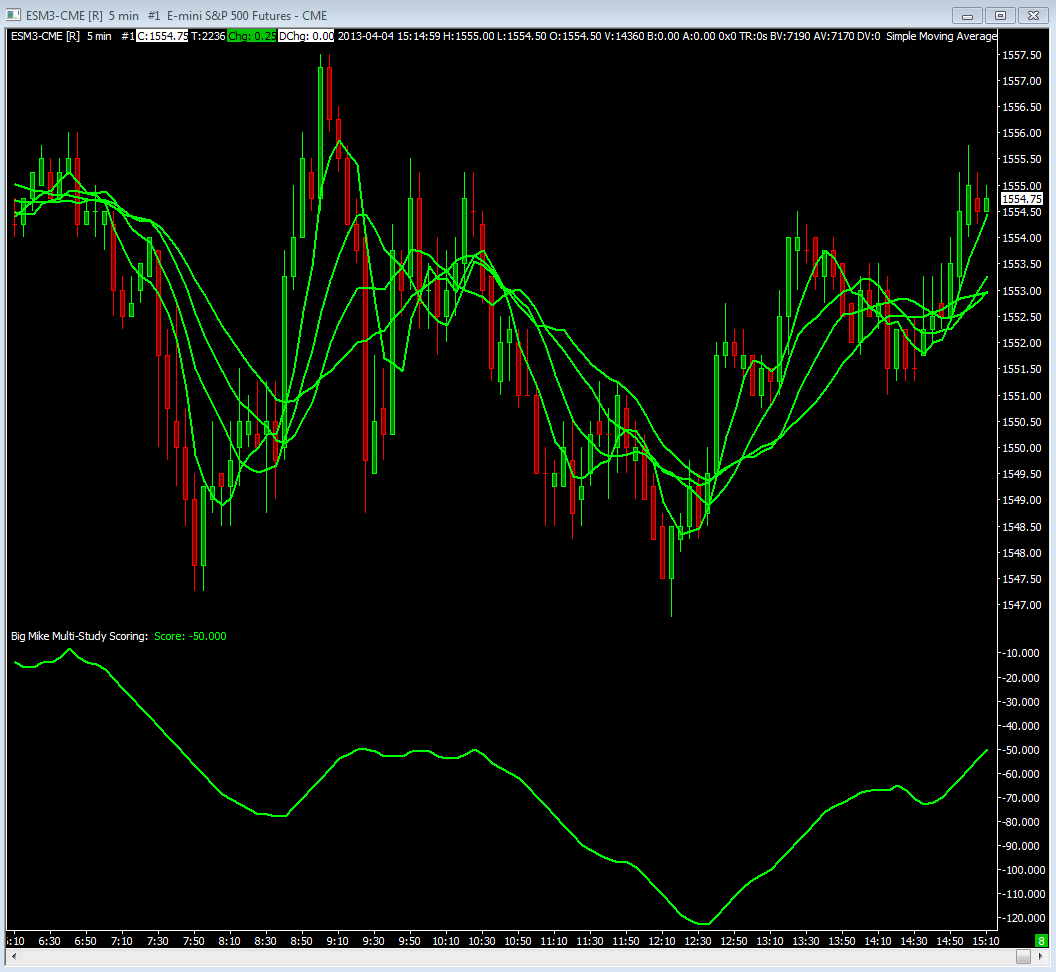Image resolution: width=1056 pixels, height=972 pixels.
Task: Select the C:1554.75 close value in header
Action: (x=162, y=36)
